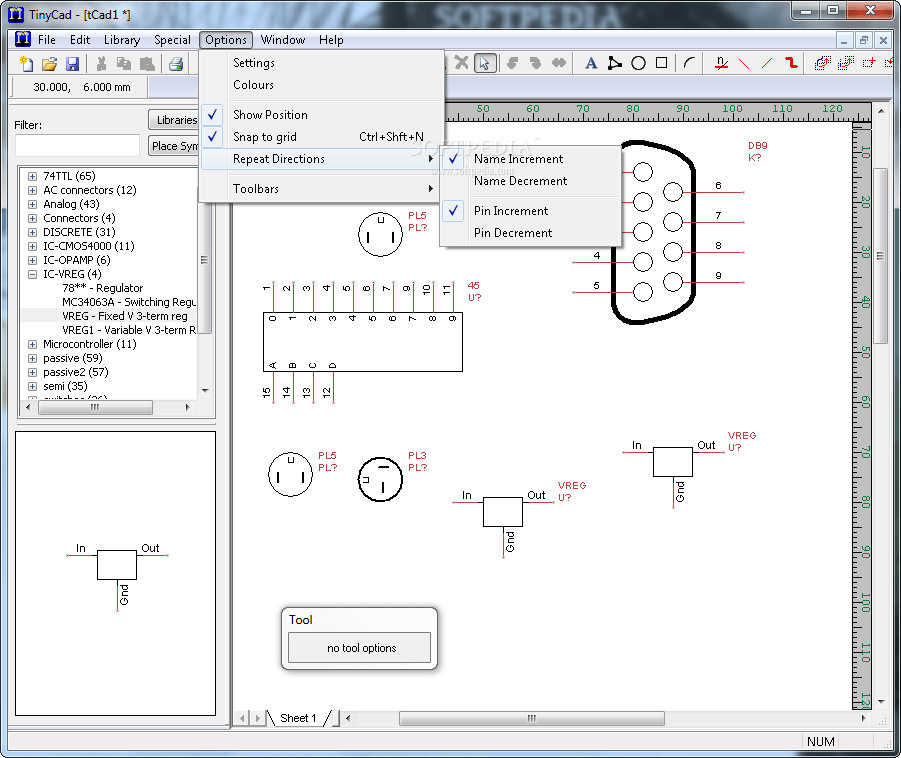Open a schematic with the Open folder icon
901x758 pixels.
(48, 62)
